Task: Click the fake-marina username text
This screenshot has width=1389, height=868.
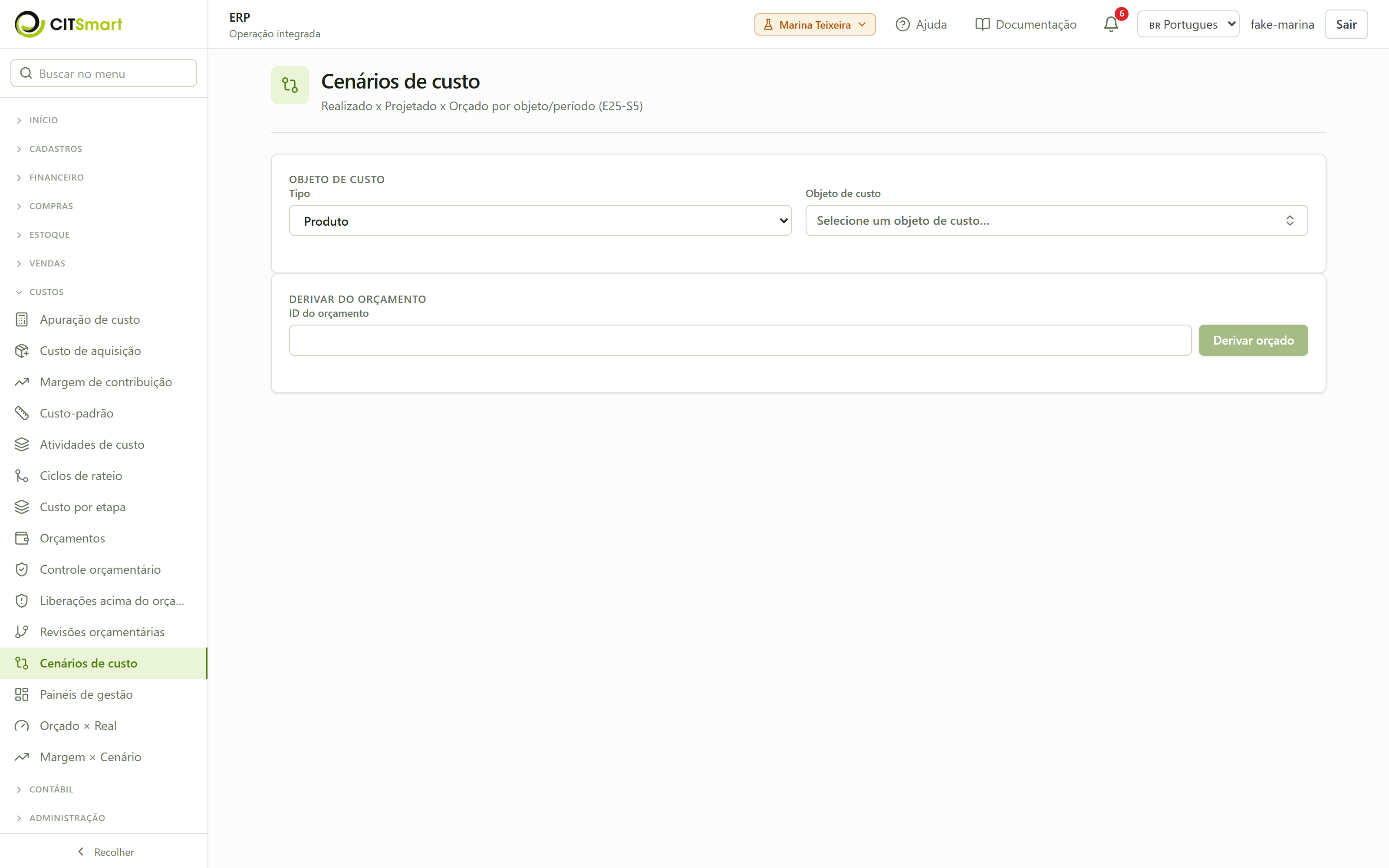Action: pos(1282,24)
